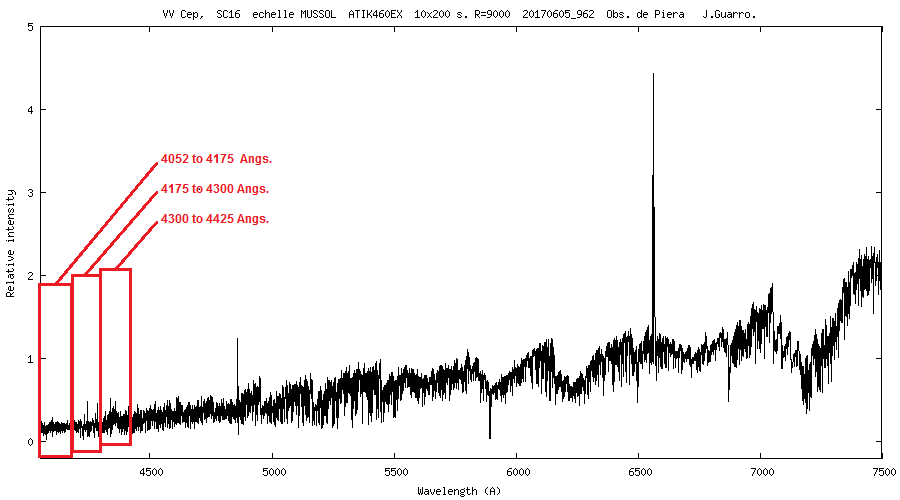
Task: Select the middle red rectangle region
Action: click(x=86, y=362)
